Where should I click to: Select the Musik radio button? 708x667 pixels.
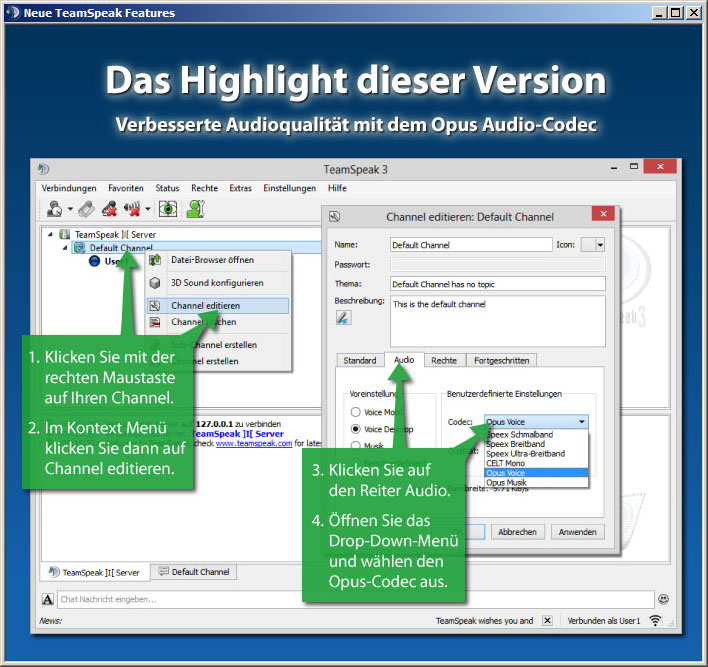356,445
